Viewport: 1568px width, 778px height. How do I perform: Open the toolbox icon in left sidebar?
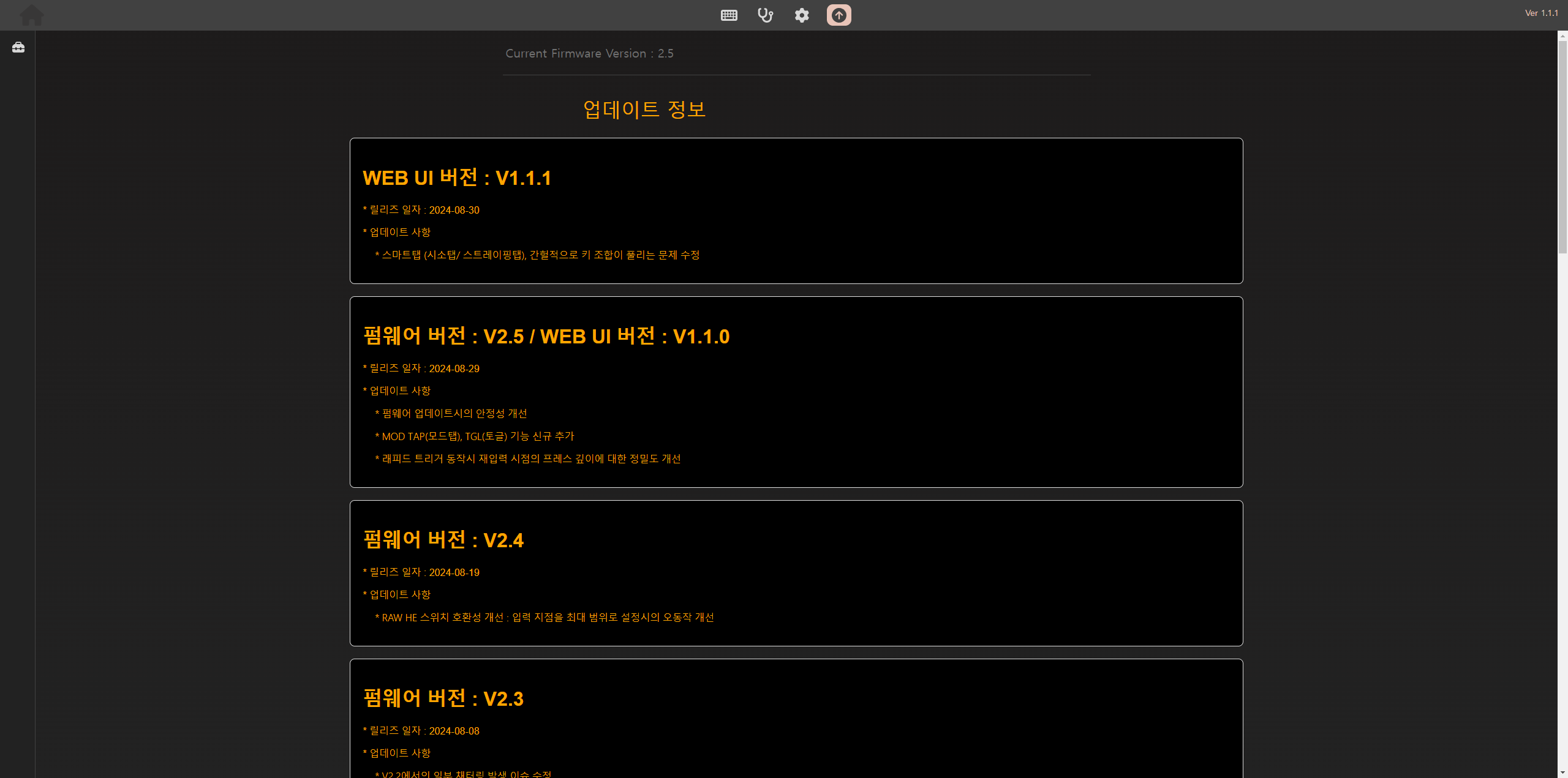click(x=18, y=47)
